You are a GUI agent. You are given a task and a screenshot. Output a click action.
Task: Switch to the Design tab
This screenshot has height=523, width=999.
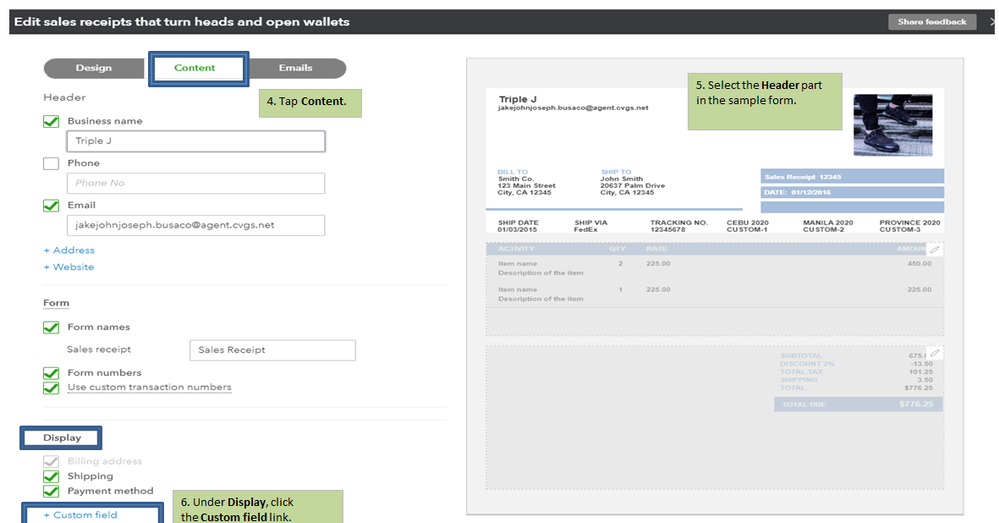94,68
